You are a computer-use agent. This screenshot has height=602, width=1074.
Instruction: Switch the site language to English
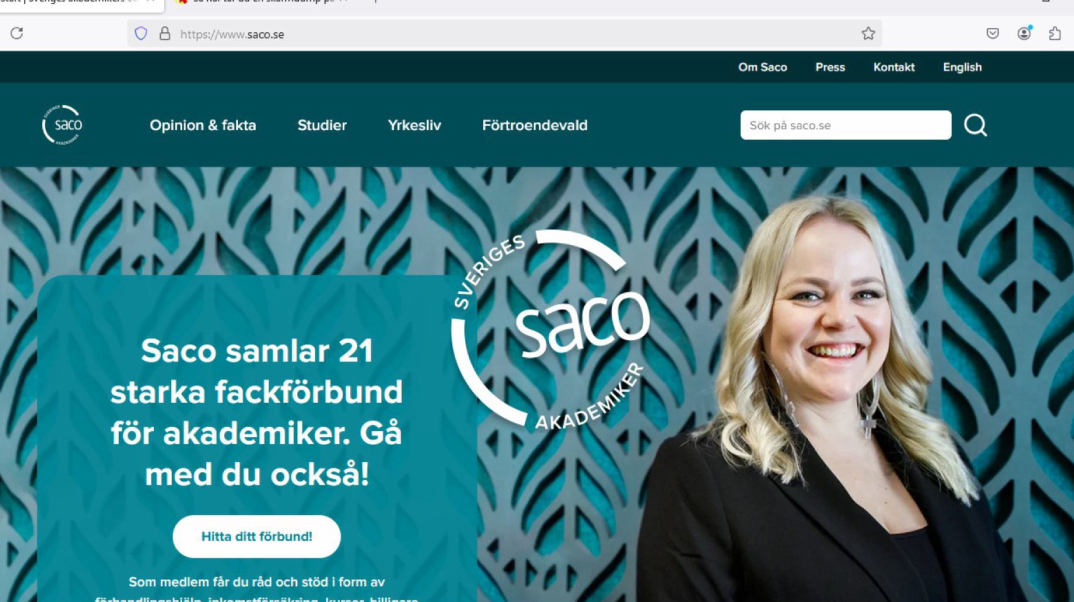[x=962, y=67]
